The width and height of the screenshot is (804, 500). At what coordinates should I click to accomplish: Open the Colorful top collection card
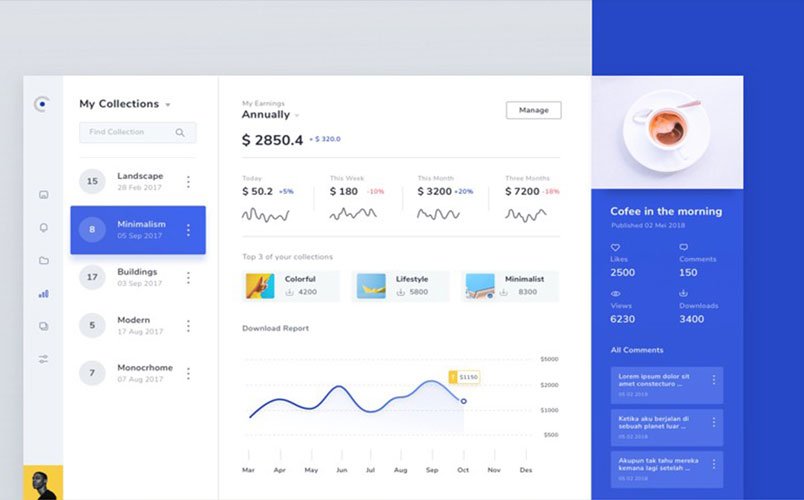(291, 286)
